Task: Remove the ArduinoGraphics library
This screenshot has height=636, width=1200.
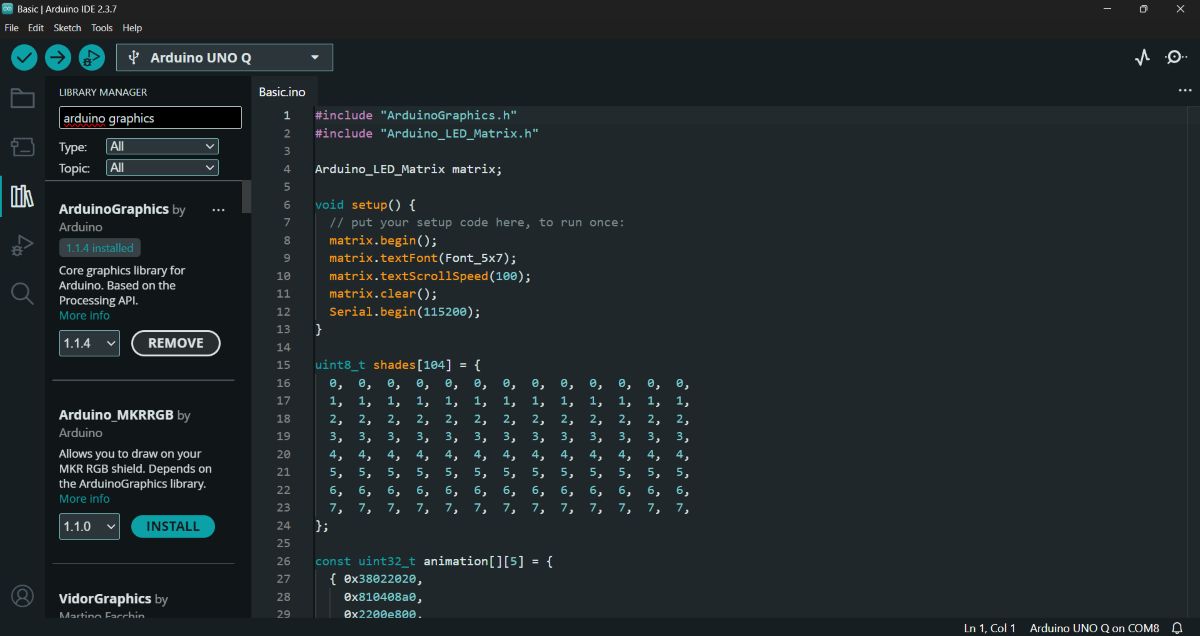Action: click(x=176, y=343)
